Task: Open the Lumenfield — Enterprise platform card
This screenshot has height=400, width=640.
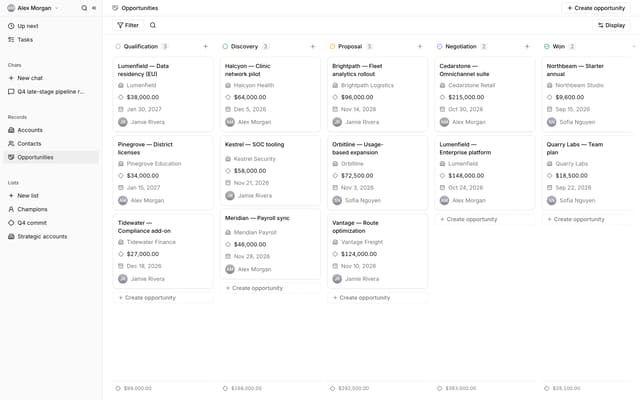Action: (x=484, y=173)
